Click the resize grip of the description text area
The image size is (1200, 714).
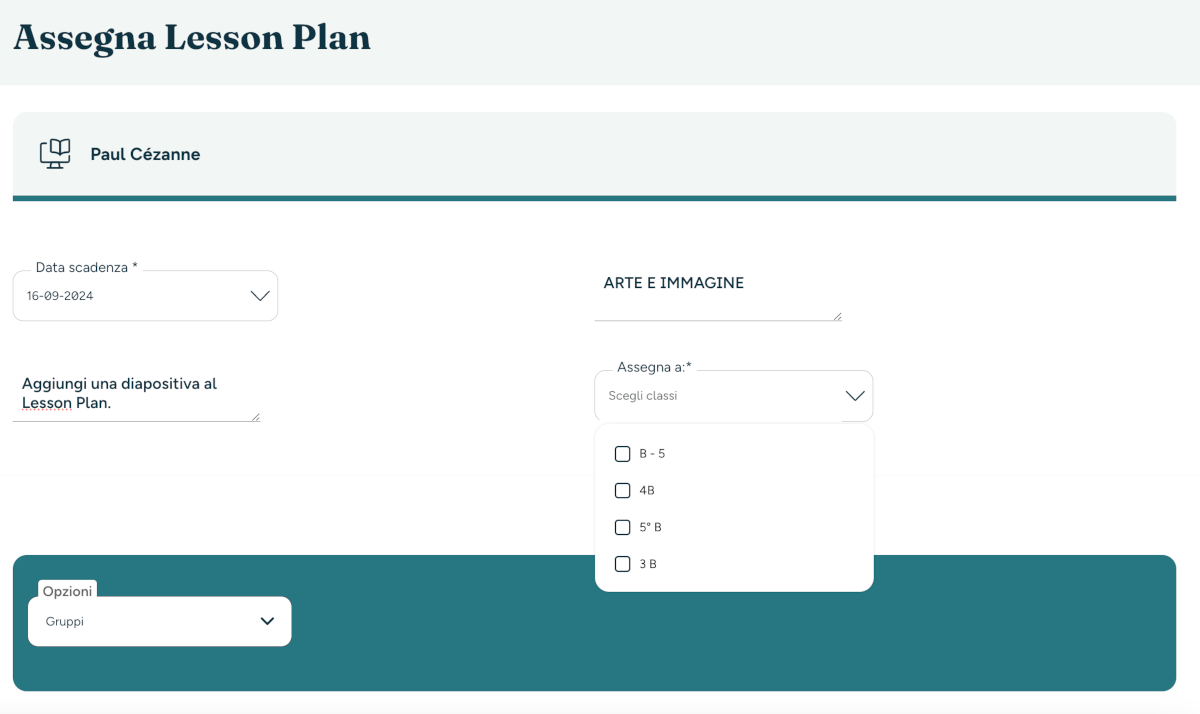[255, 417]
